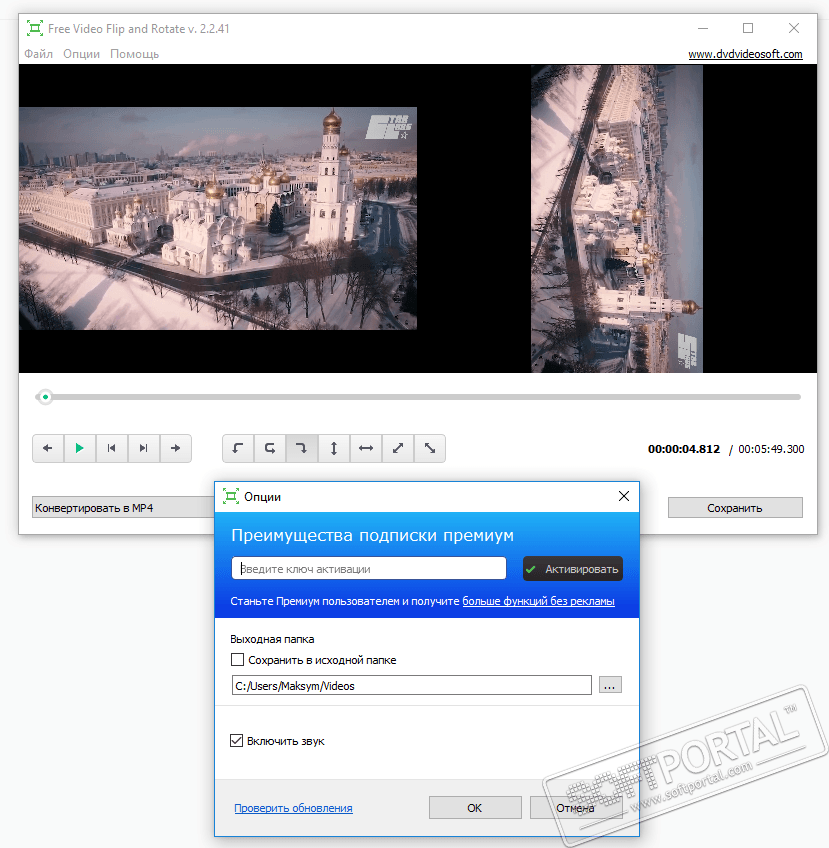Confirm options with OK button
The image size is (829, 848).
click(x=475, y=807)
